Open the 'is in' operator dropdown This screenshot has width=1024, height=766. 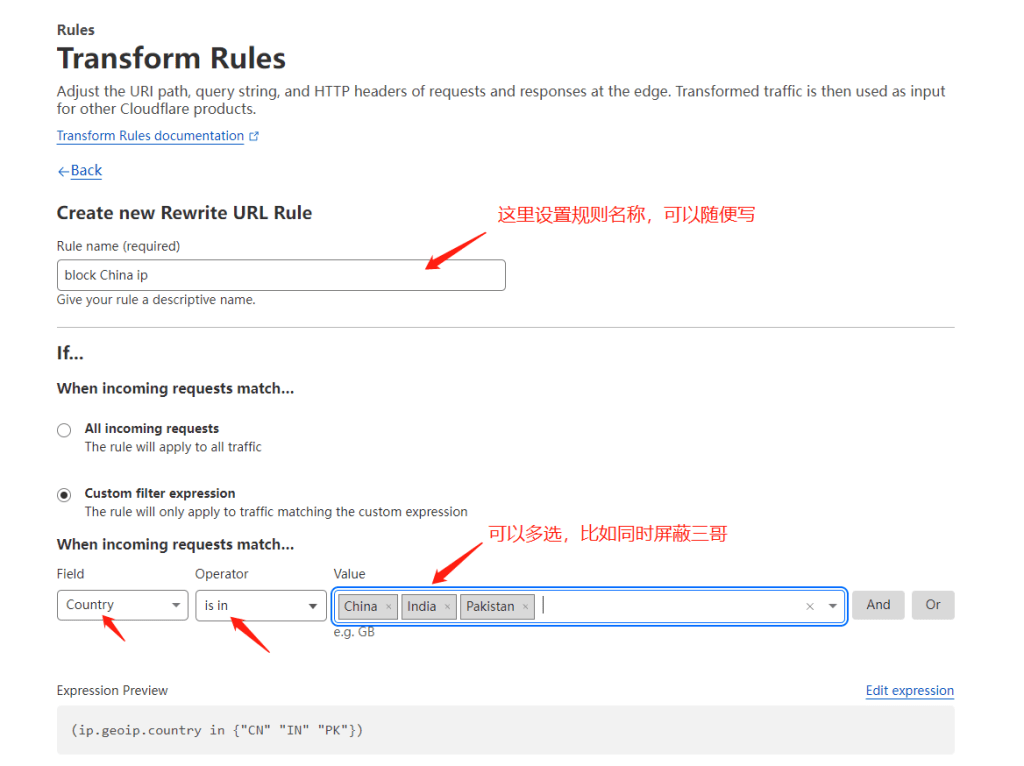click(260, 605)
